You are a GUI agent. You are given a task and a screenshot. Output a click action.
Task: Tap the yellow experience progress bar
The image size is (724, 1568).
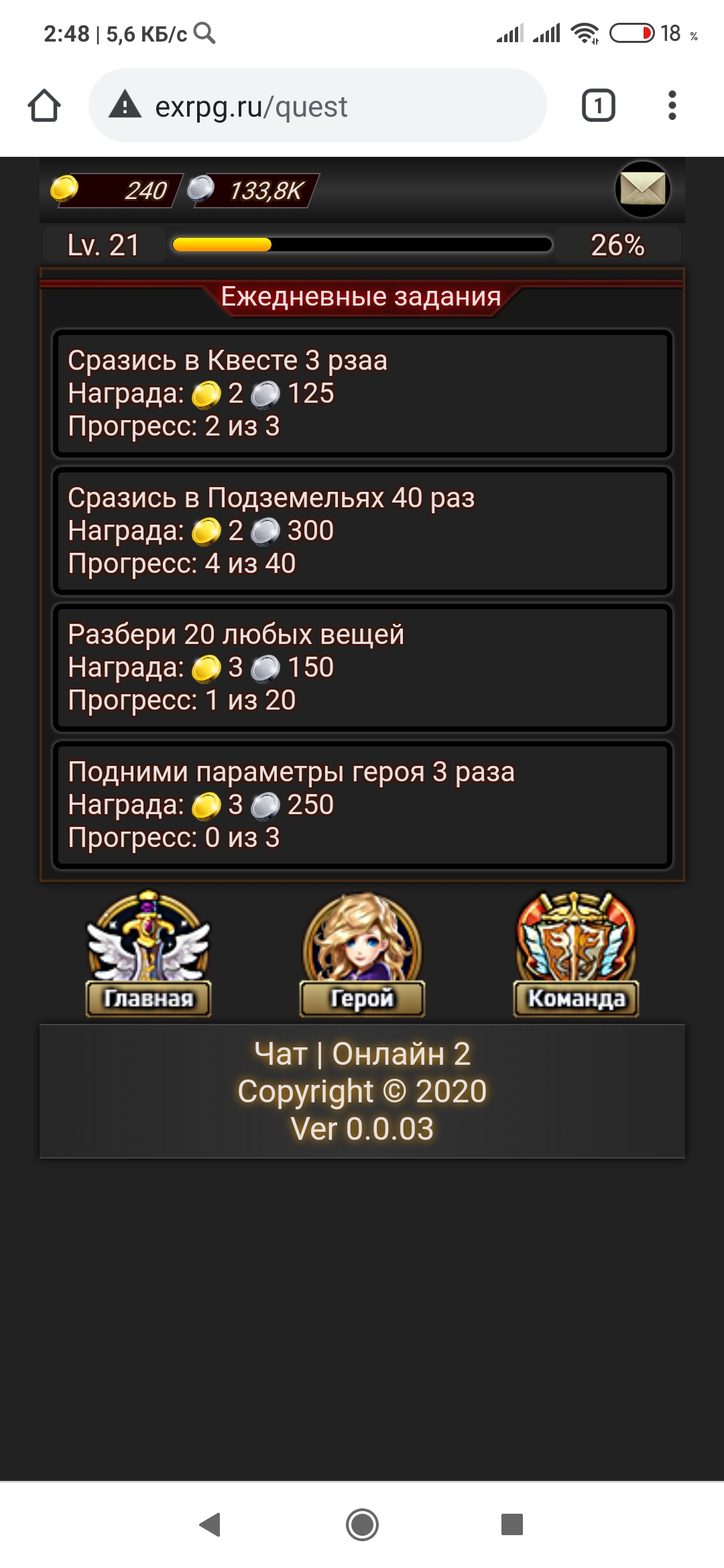pyautogui.click(x=362, y=245)
